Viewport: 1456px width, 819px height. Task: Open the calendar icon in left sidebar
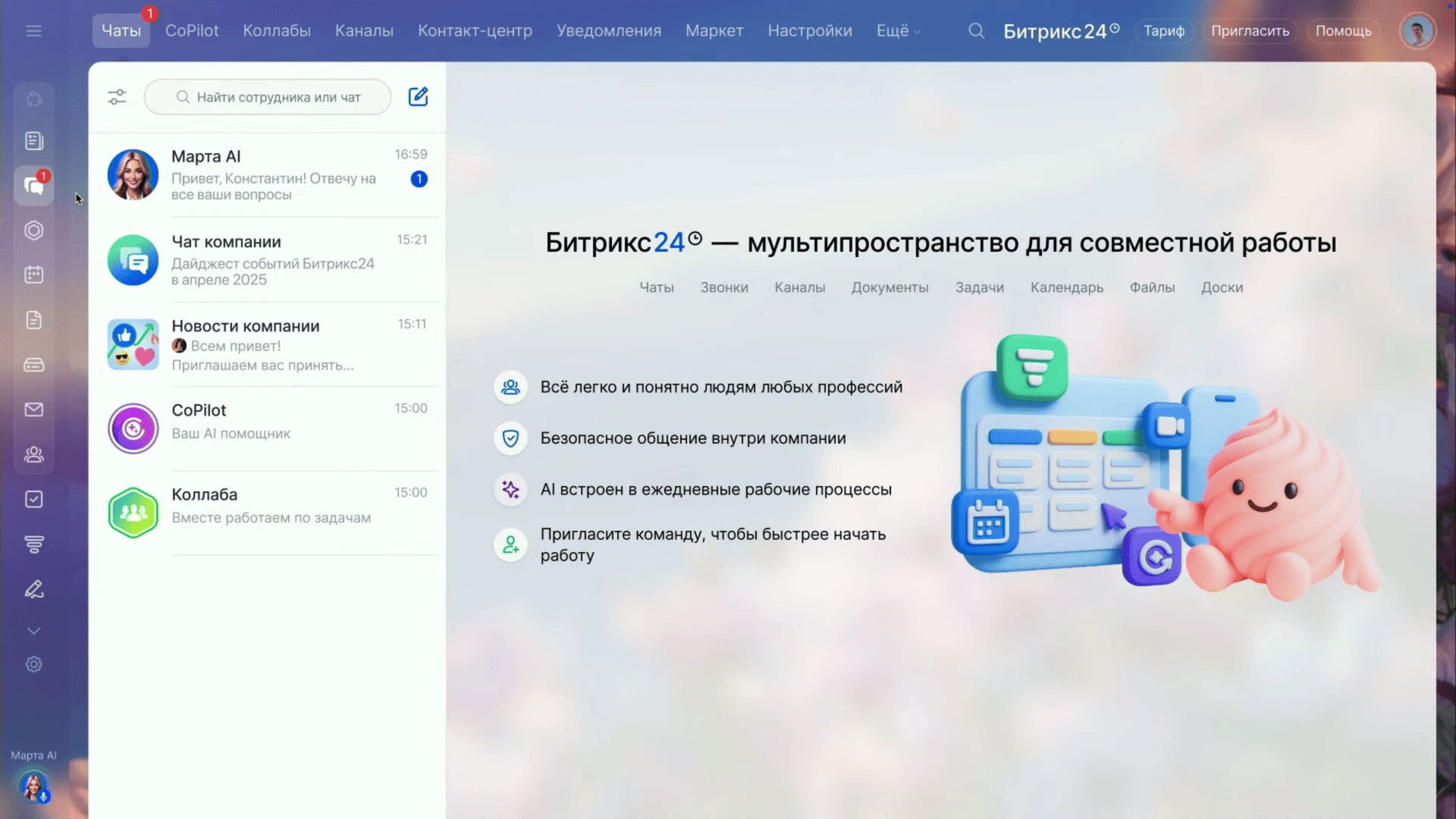(x=33, y=275)
